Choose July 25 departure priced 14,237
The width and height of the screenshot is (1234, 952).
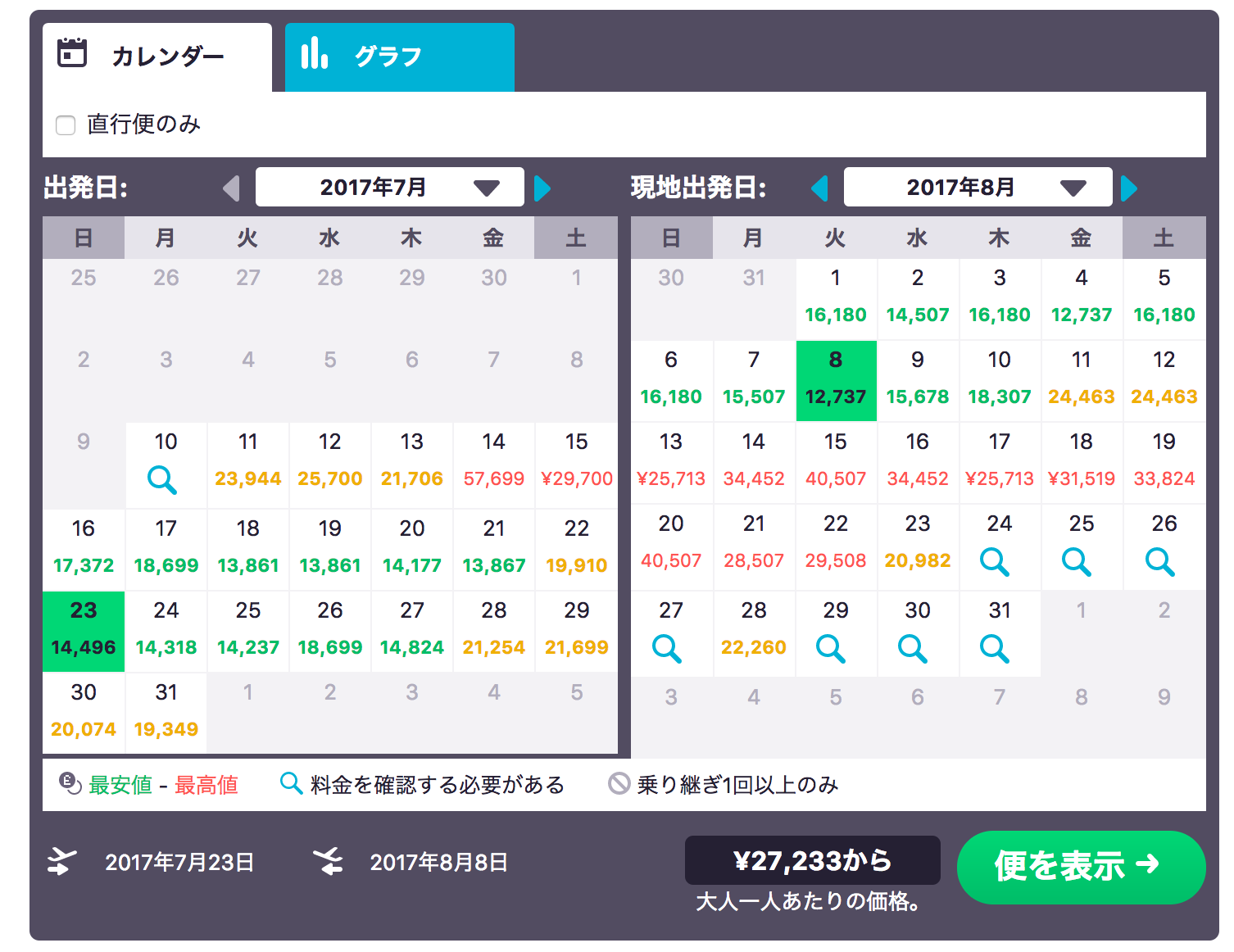click(x=248, y=631)
